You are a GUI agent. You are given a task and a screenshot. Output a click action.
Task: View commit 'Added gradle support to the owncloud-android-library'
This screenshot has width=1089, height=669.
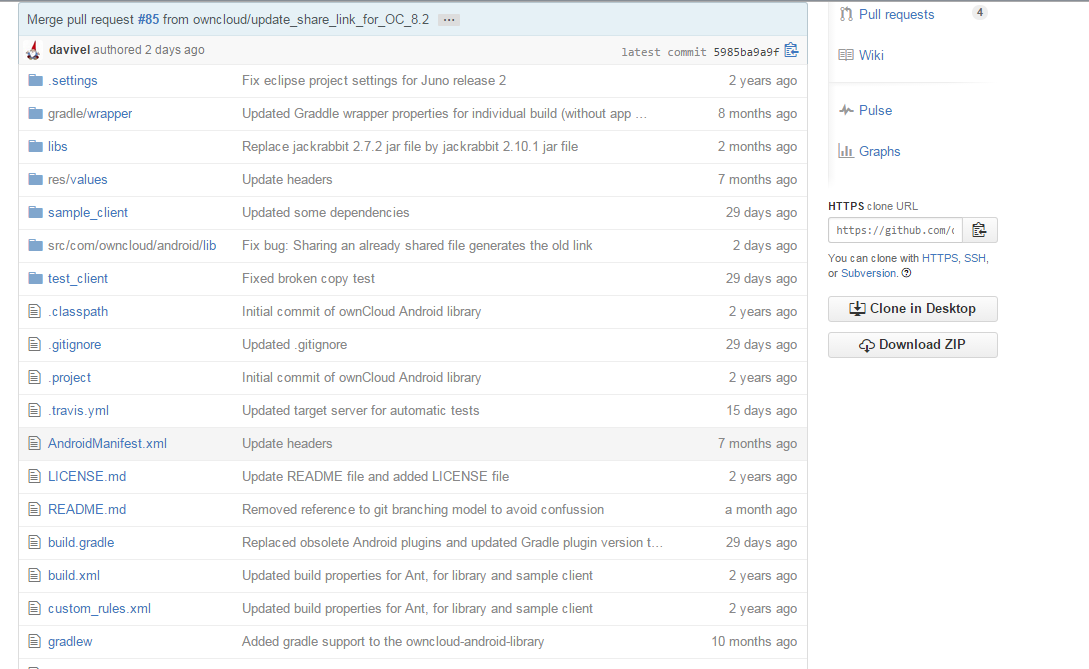393,642
